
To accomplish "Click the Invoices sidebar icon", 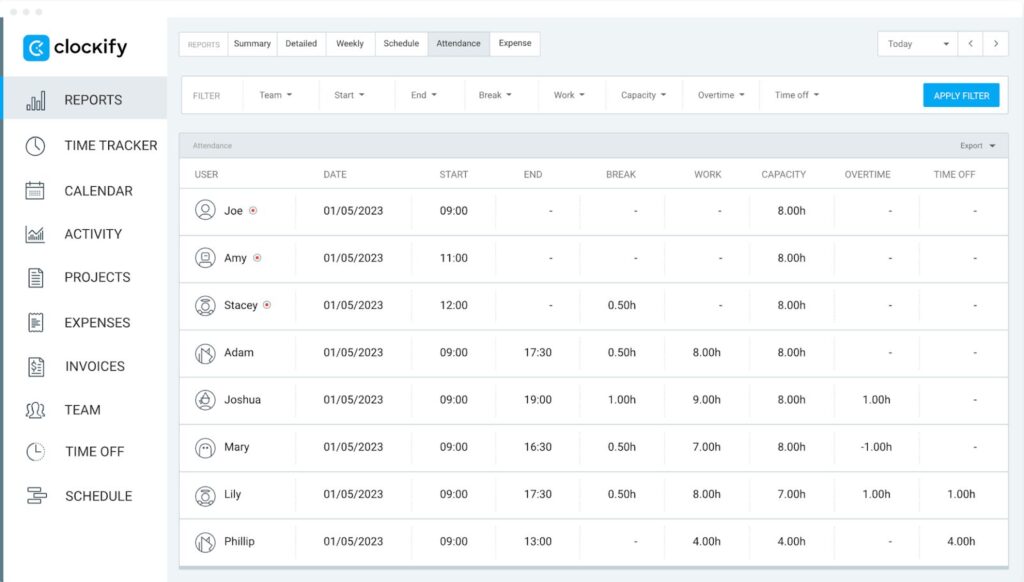I will pos(36,367).
